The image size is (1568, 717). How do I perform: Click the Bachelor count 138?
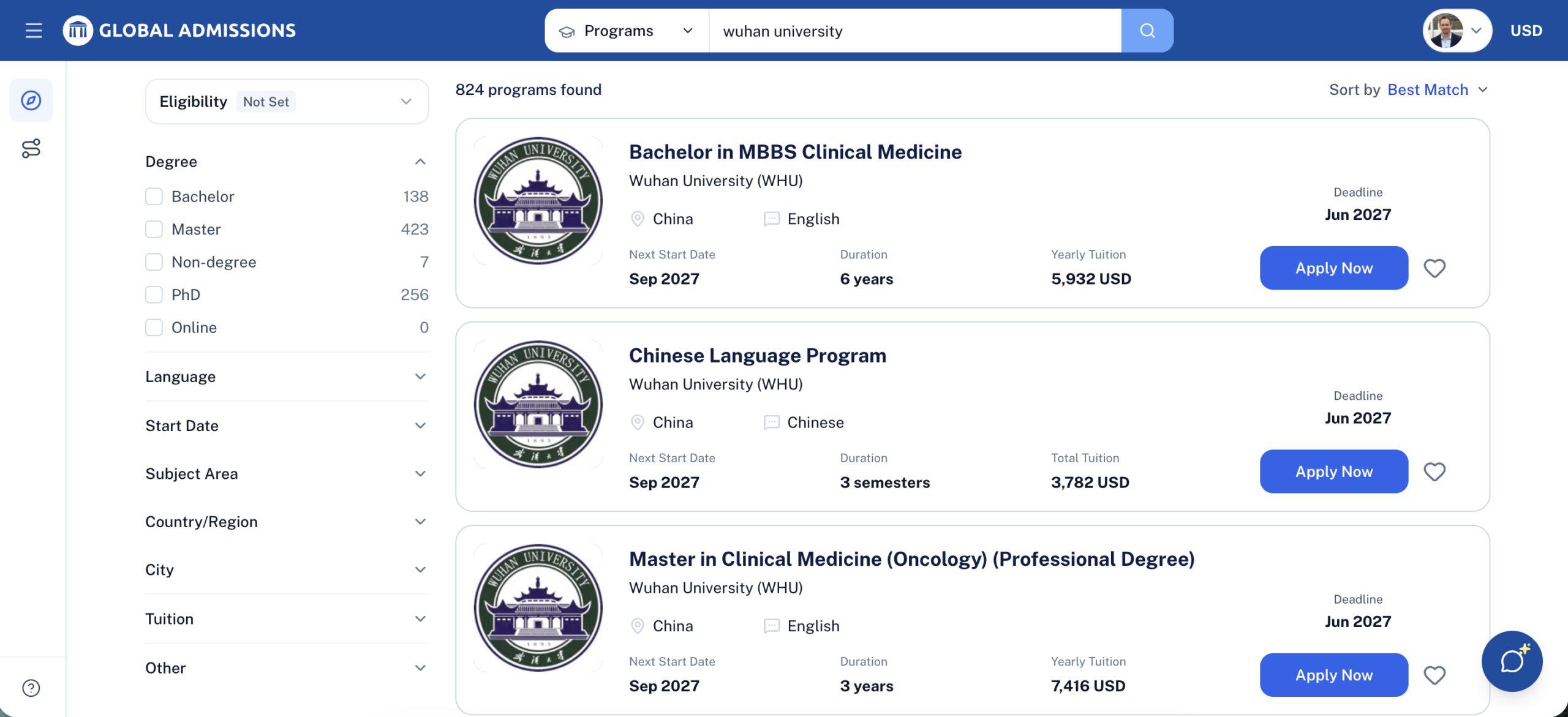[x=415, y=197]
